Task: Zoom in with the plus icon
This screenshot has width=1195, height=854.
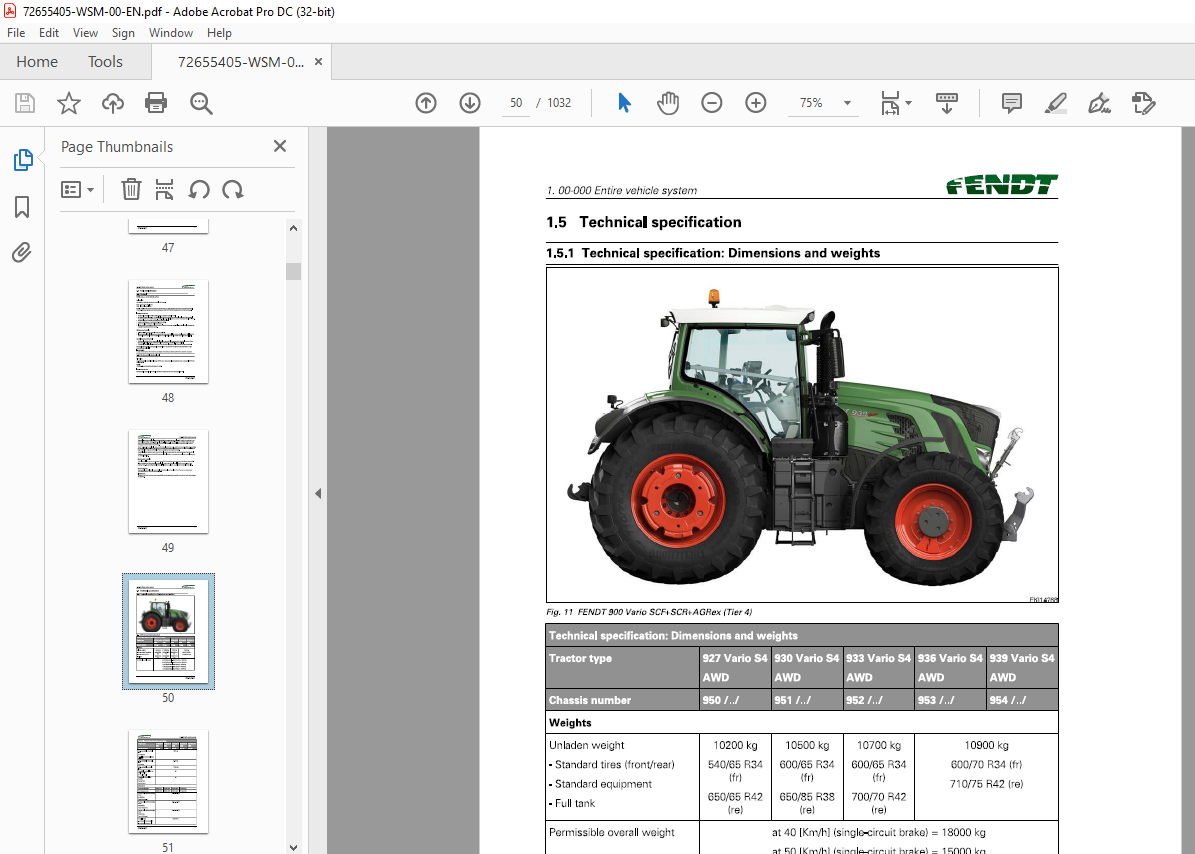Action: pyautogui.click(x=755, y=103)
